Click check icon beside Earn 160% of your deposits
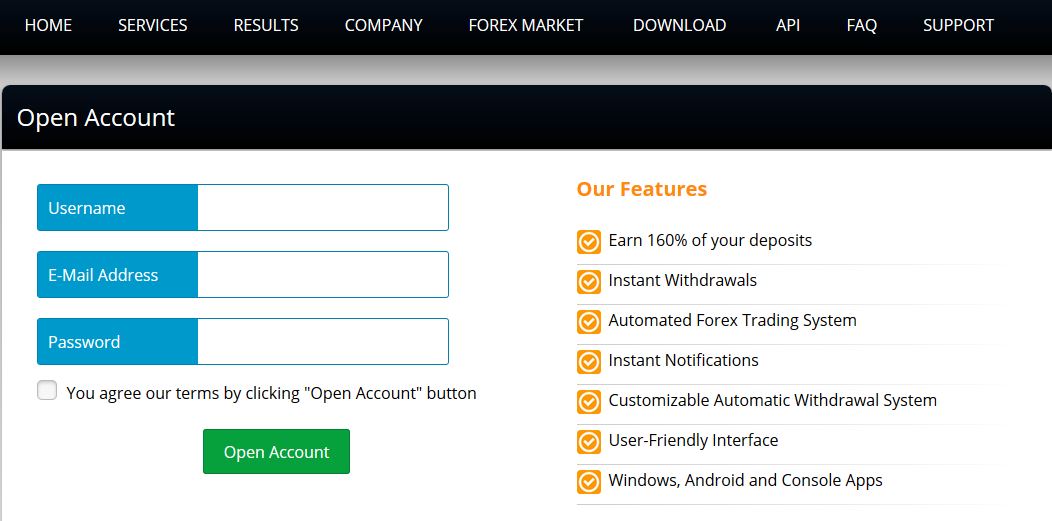The height and width of the screenshot is (521, 1052). (x=589, y=241)
